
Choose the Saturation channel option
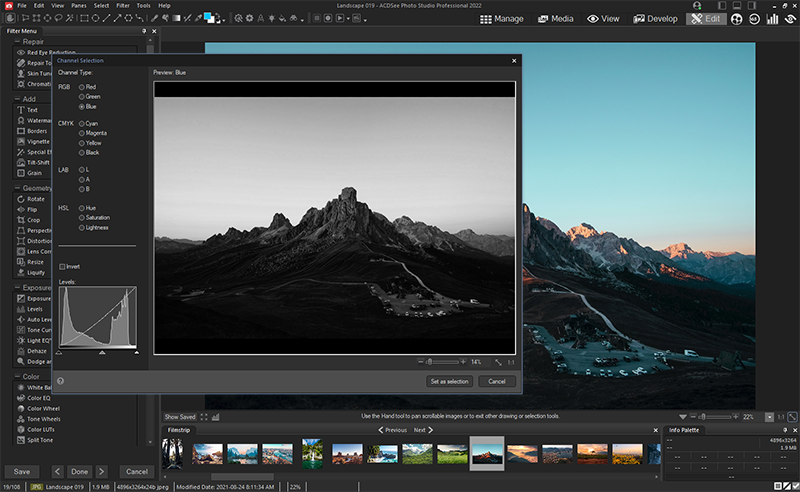[81, 217]
